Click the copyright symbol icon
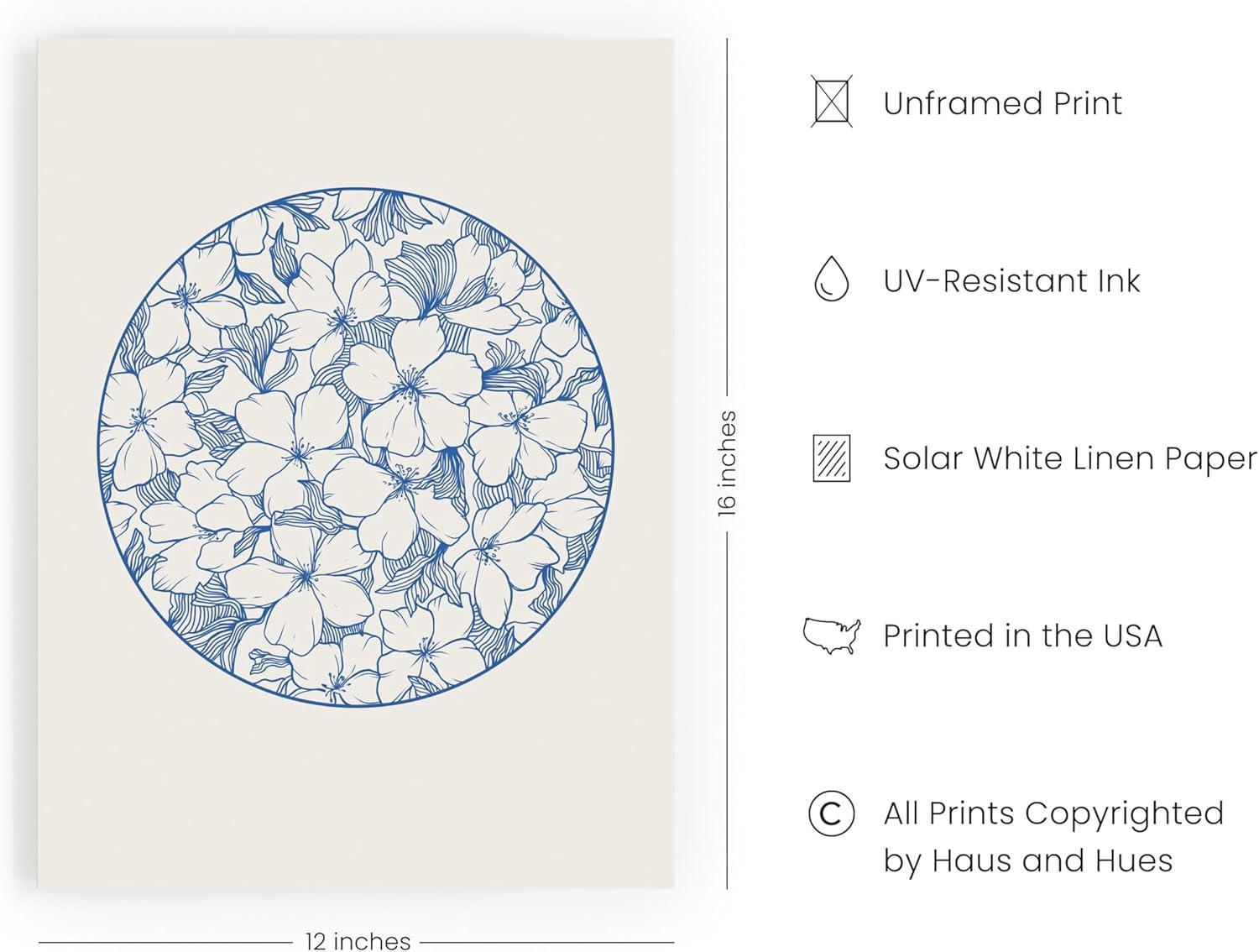Image resolution: width=1259 pixels, height=952 pixels. [x=831, y=813]
